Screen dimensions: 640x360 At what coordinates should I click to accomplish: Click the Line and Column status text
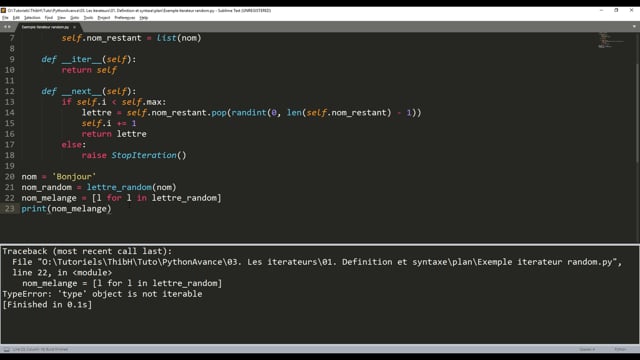coord(40,349)
